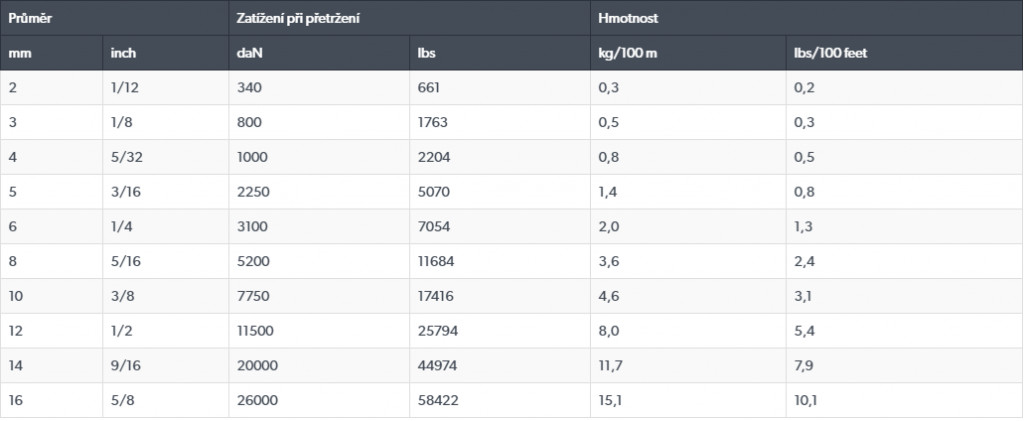Select the "lbs/100 feet" column header
This screenshot has width=1024, height=421.
(829, 53)
